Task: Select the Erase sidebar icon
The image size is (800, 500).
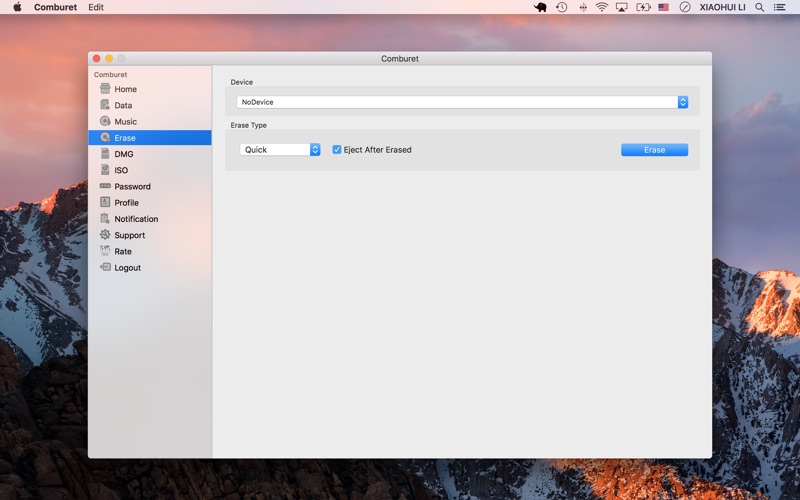Action: tap(105, 137)
